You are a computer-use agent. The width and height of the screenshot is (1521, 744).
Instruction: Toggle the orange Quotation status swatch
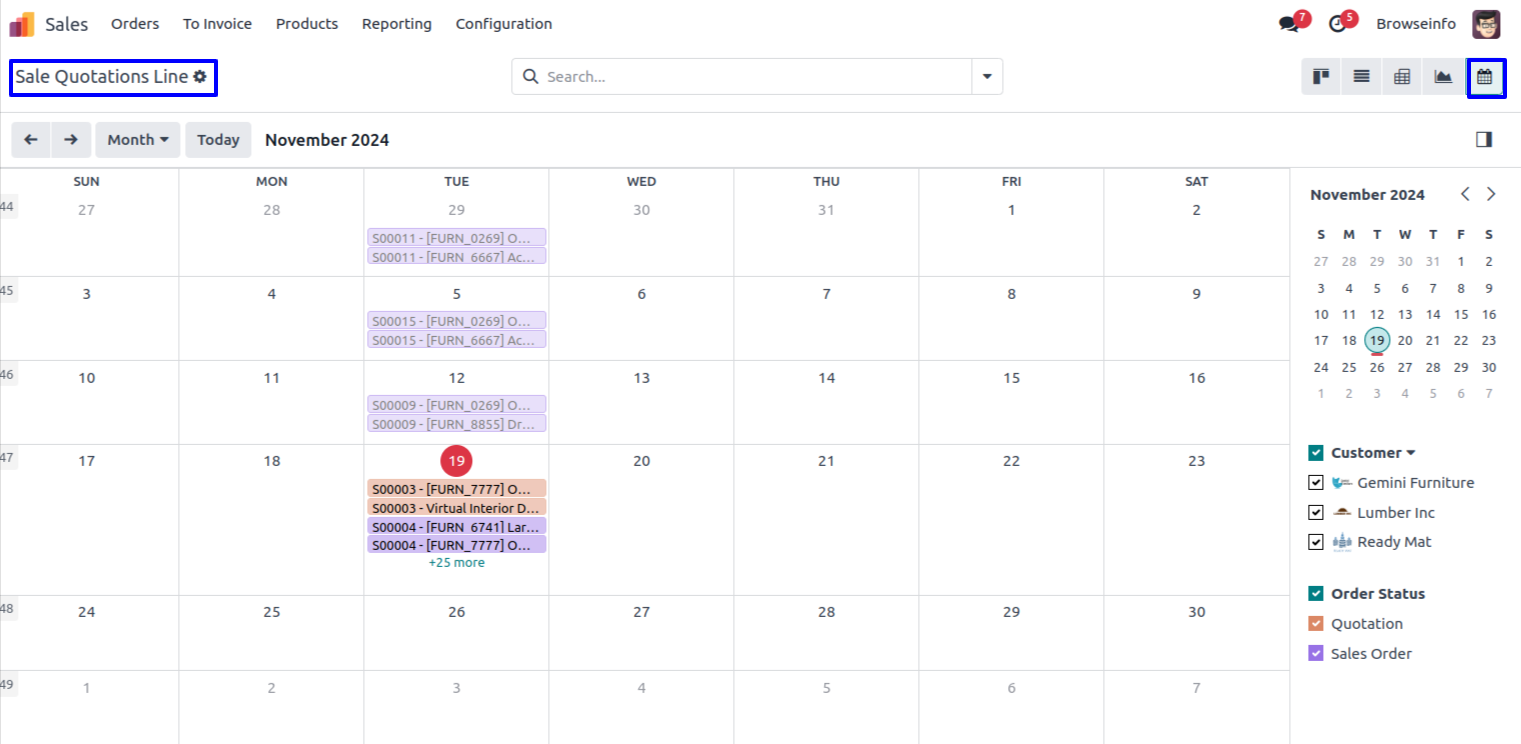1316,624
